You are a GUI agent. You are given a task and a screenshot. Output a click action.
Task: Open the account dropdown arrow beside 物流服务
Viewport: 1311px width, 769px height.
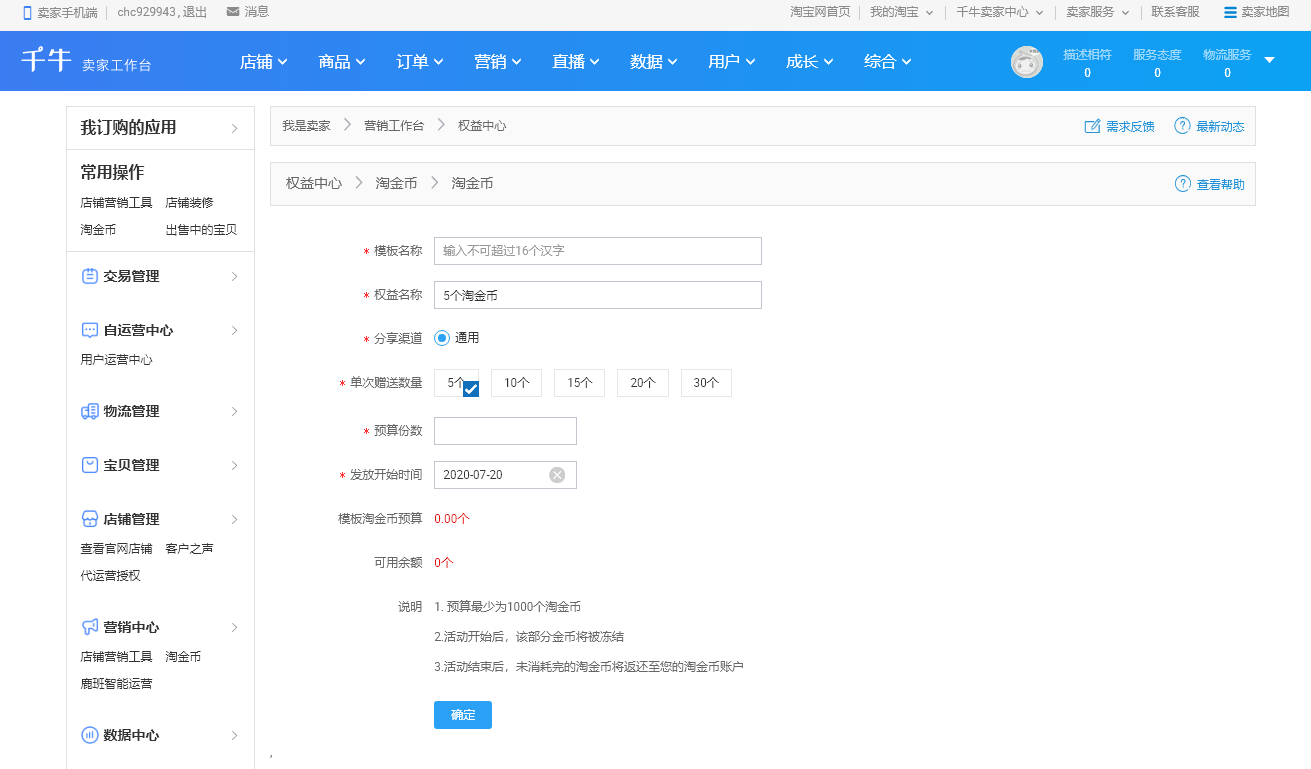pyautogui.click(x=1270, y=60)
